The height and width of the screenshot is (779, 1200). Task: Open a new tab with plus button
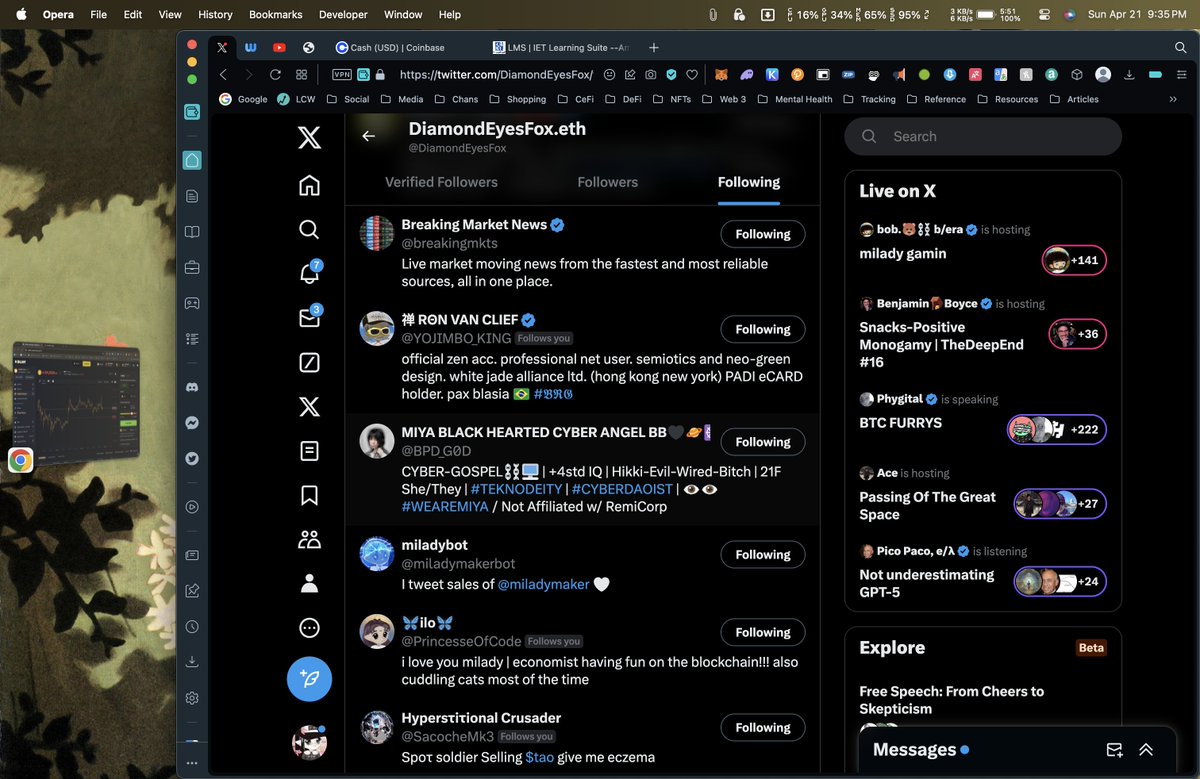(x=654, y=47)
